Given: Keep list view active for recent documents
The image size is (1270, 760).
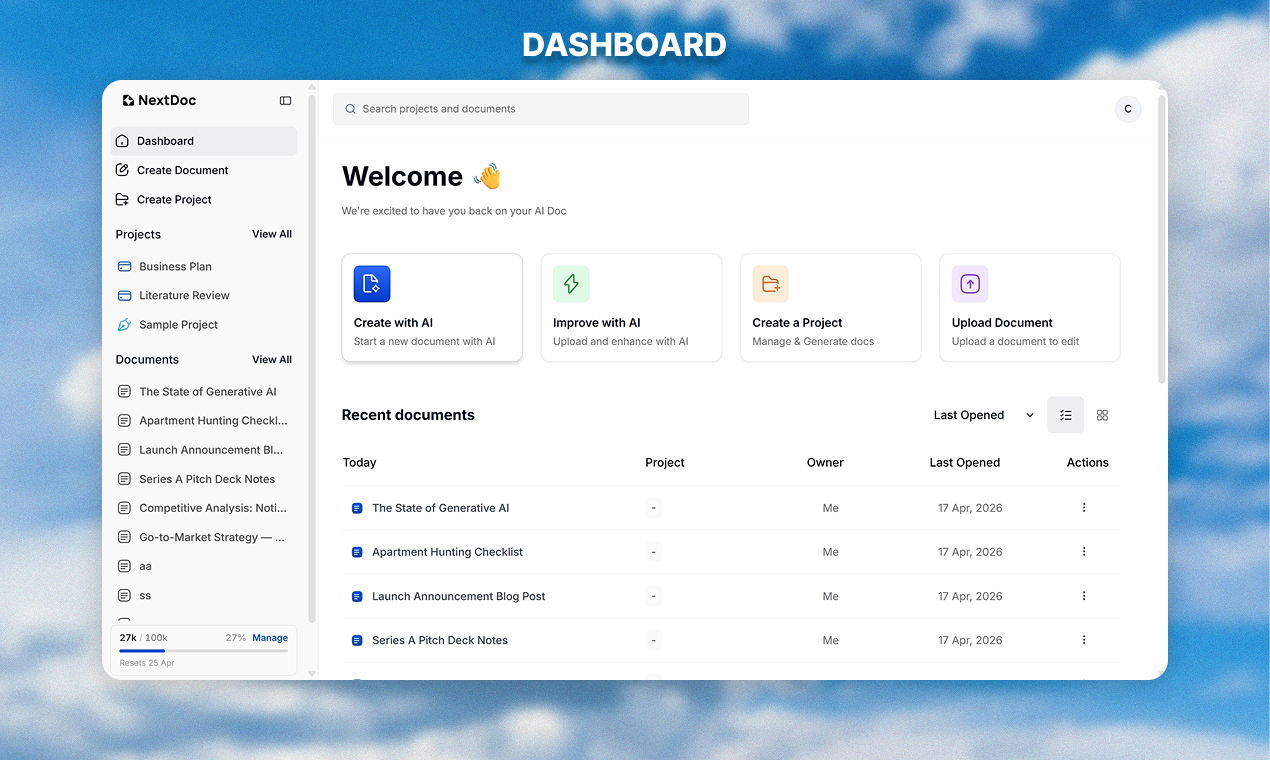Looking at the screenshot, I should [x=1065, y=414].
